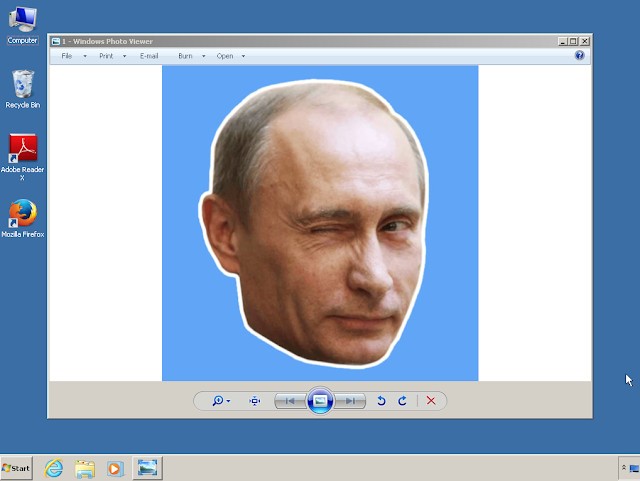640x481 pixels.
Task: Open Windows Media Player from the taskbar
Action: (115, 468)
